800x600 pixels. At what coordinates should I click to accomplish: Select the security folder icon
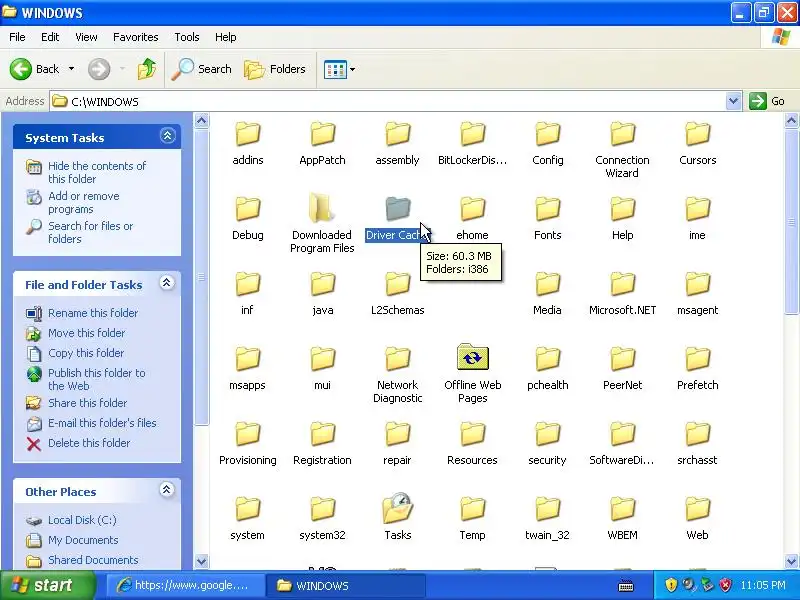click(x=547, y=434)
